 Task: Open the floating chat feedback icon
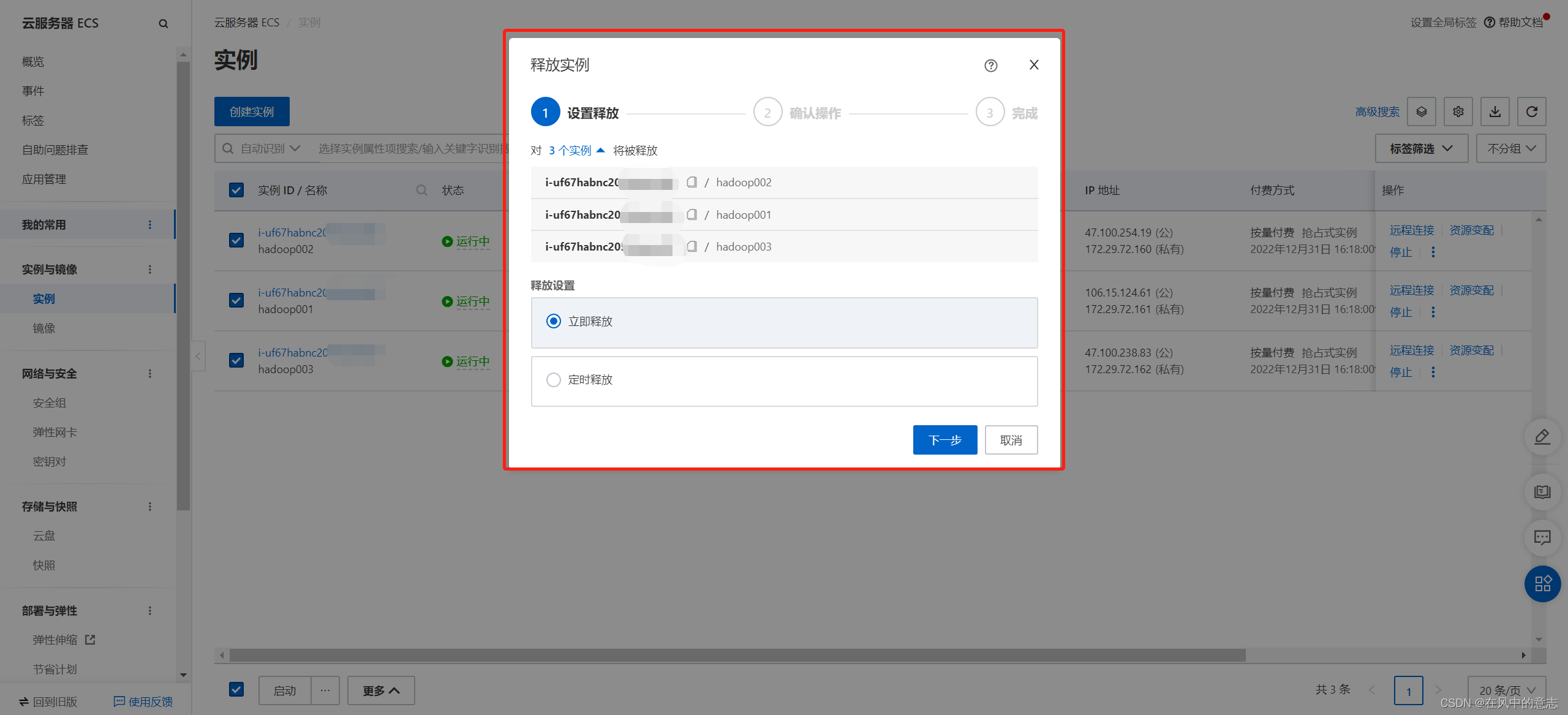coord(1542,538)
